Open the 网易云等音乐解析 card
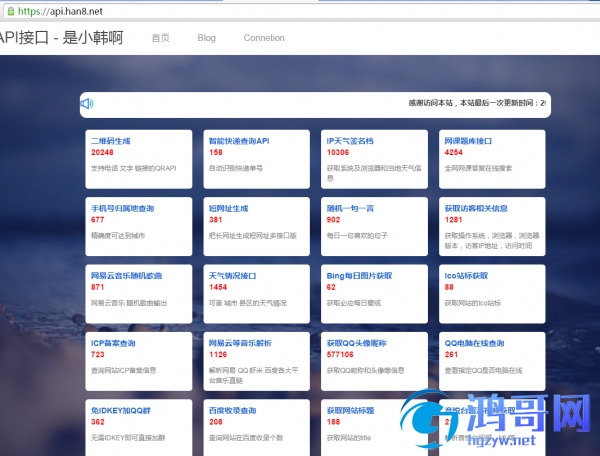 (x=256, y=361)
